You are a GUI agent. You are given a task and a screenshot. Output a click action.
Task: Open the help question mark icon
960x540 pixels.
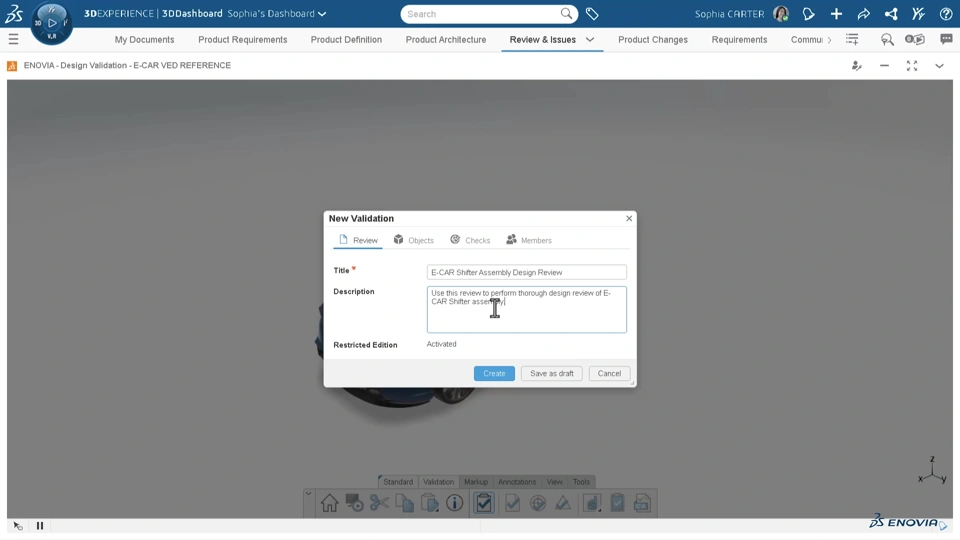(945, 13)
